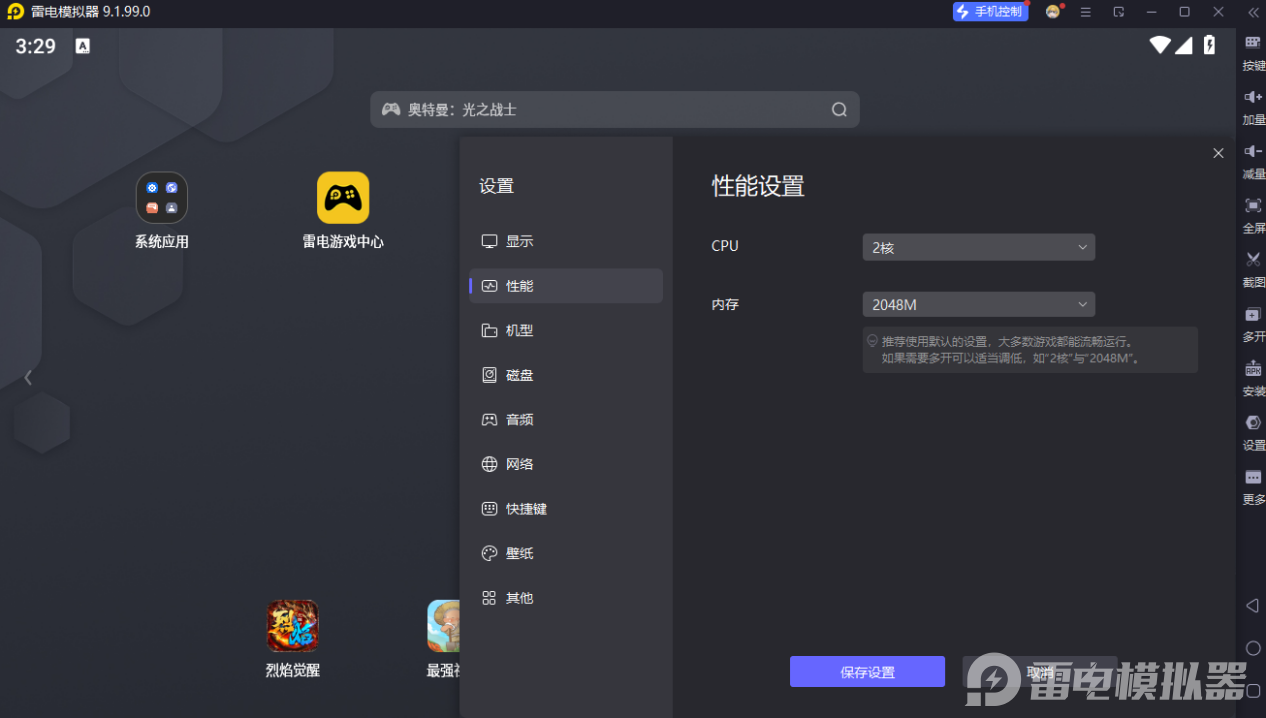This screenshot has width=1266, height=718.
Task: Click the 性能设置 heading text
Action: click(758, 186)
